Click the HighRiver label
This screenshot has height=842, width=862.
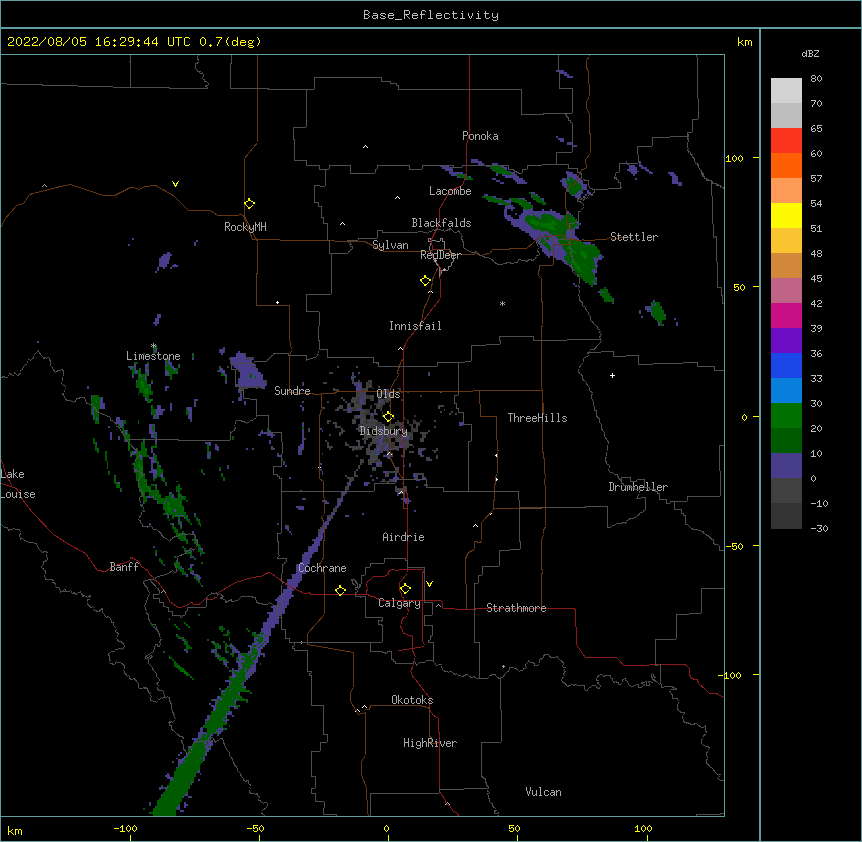pyautogui.click(x=430, y=743)
